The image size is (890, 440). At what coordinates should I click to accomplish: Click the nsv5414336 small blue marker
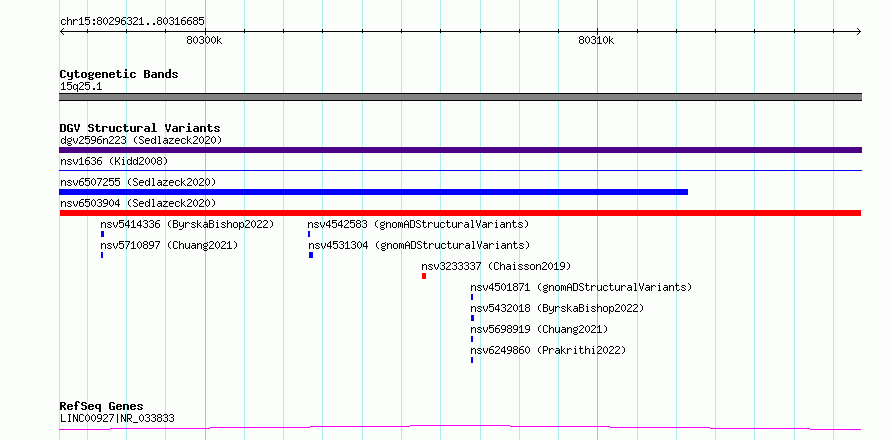click(x=102, y=234)
